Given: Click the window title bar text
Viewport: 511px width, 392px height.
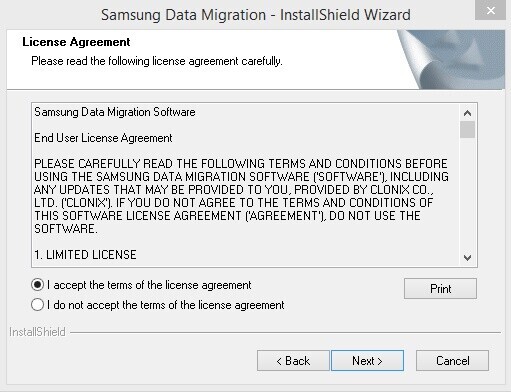Looking at the screenshot, I should click(x=256, y=15).
